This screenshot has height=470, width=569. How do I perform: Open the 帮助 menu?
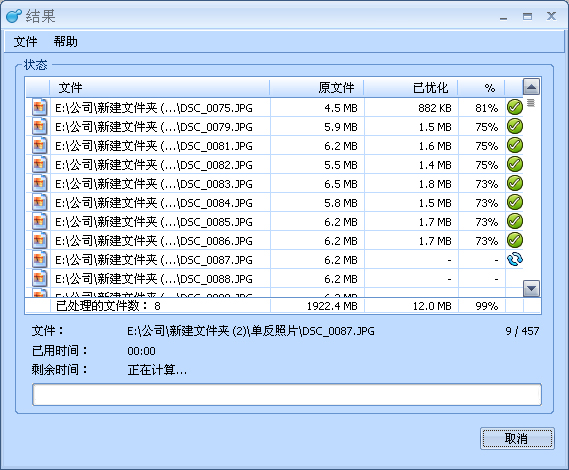click(66, 41)
